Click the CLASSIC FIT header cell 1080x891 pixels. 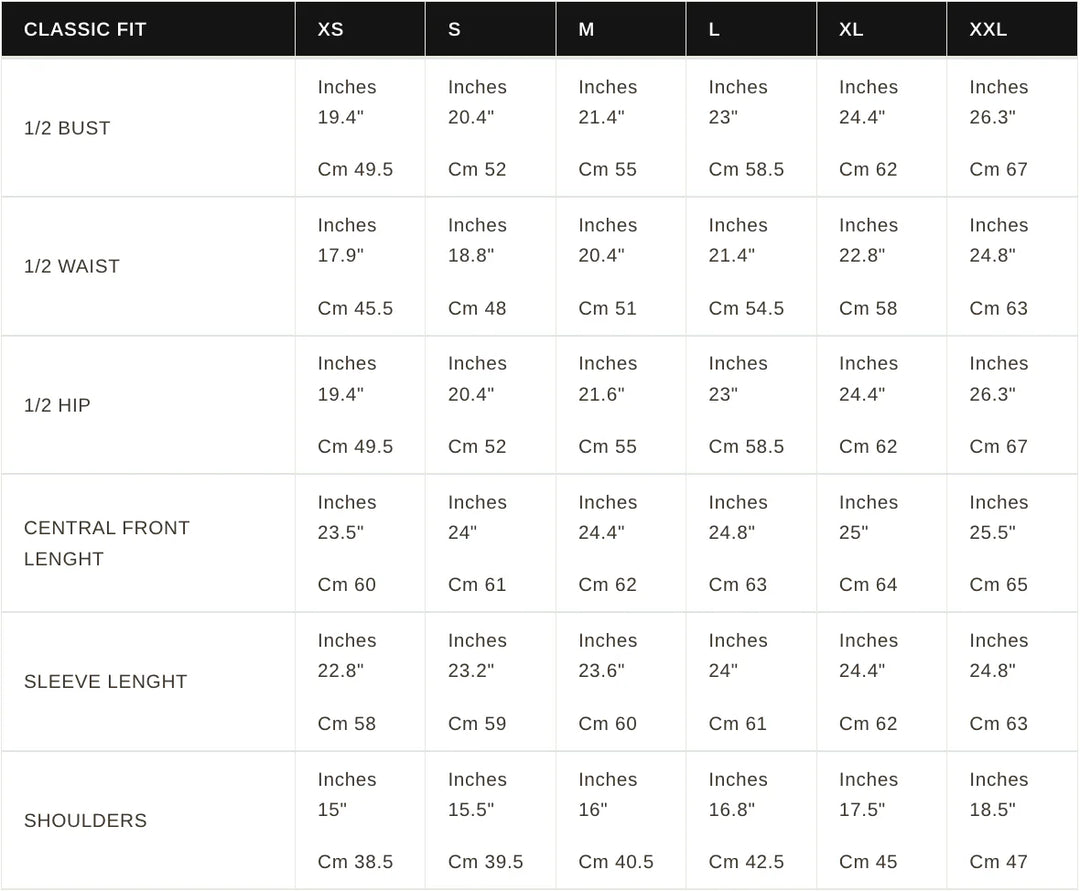[x=85, y=29]
